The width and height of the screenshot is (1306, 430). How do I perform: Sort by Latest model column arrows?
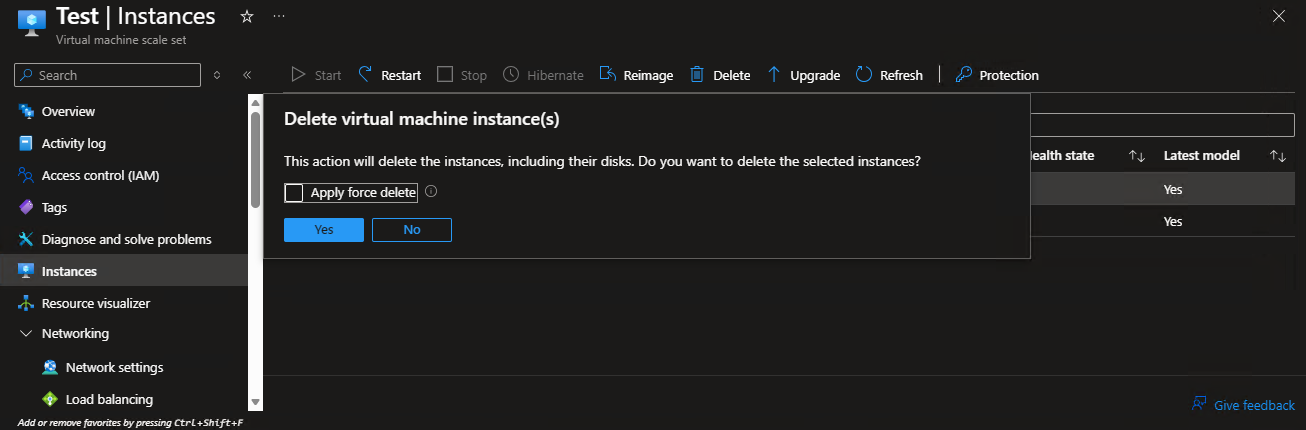[x=1277, y=156]
